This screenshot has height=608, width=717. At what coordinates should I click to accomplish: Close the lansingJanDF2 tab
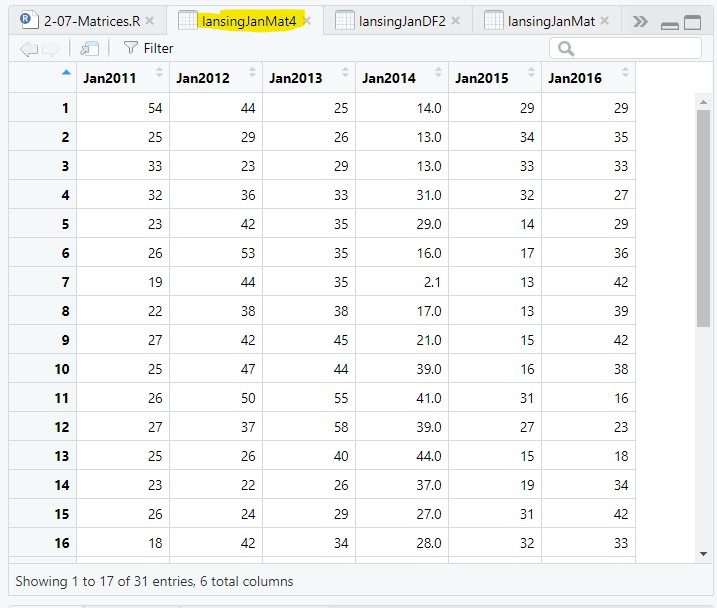(x=455, y=21)
